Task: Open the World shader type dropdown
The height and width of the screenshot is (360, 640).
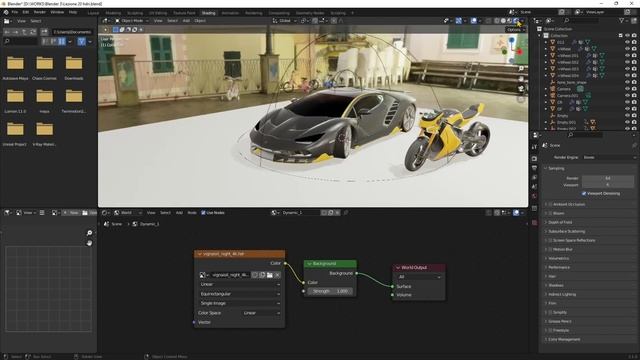Action: point(127,213)
